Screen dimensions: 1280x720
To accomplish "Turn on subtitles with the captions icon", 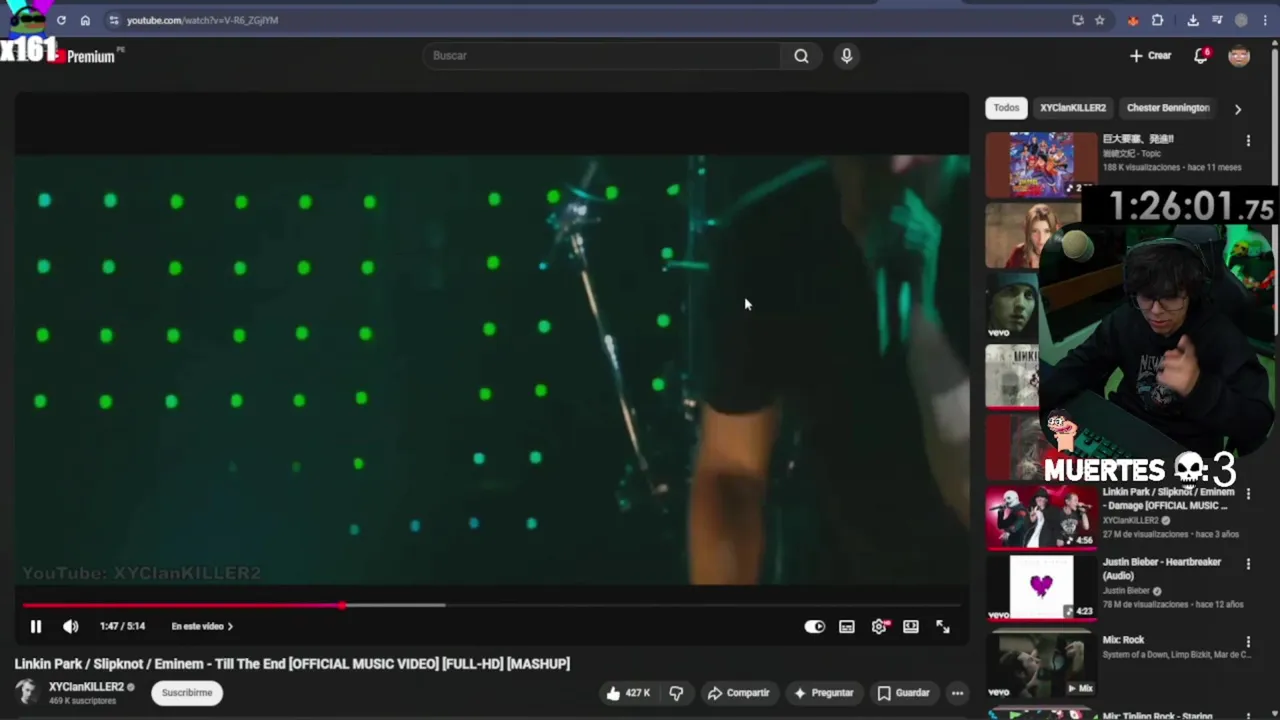I will [847, 627].
